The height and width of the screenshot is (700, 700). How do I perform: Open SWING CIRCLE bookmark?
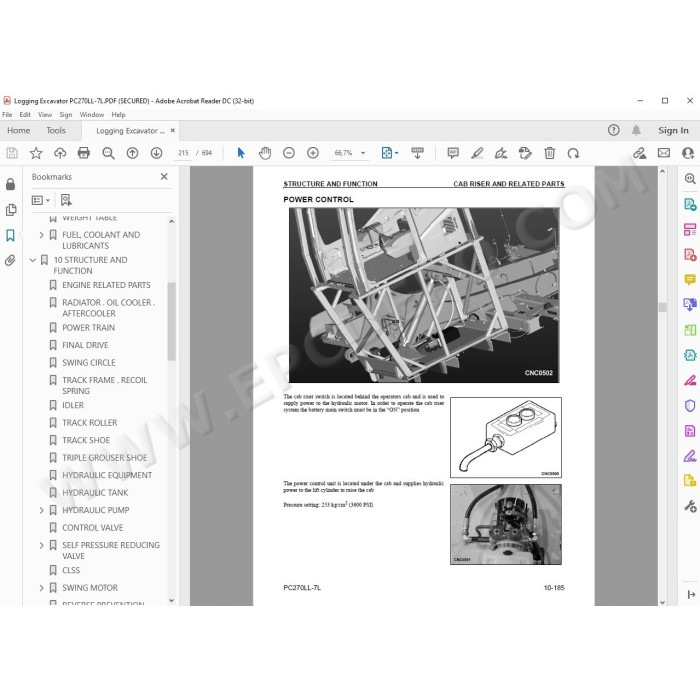[88, 362]
